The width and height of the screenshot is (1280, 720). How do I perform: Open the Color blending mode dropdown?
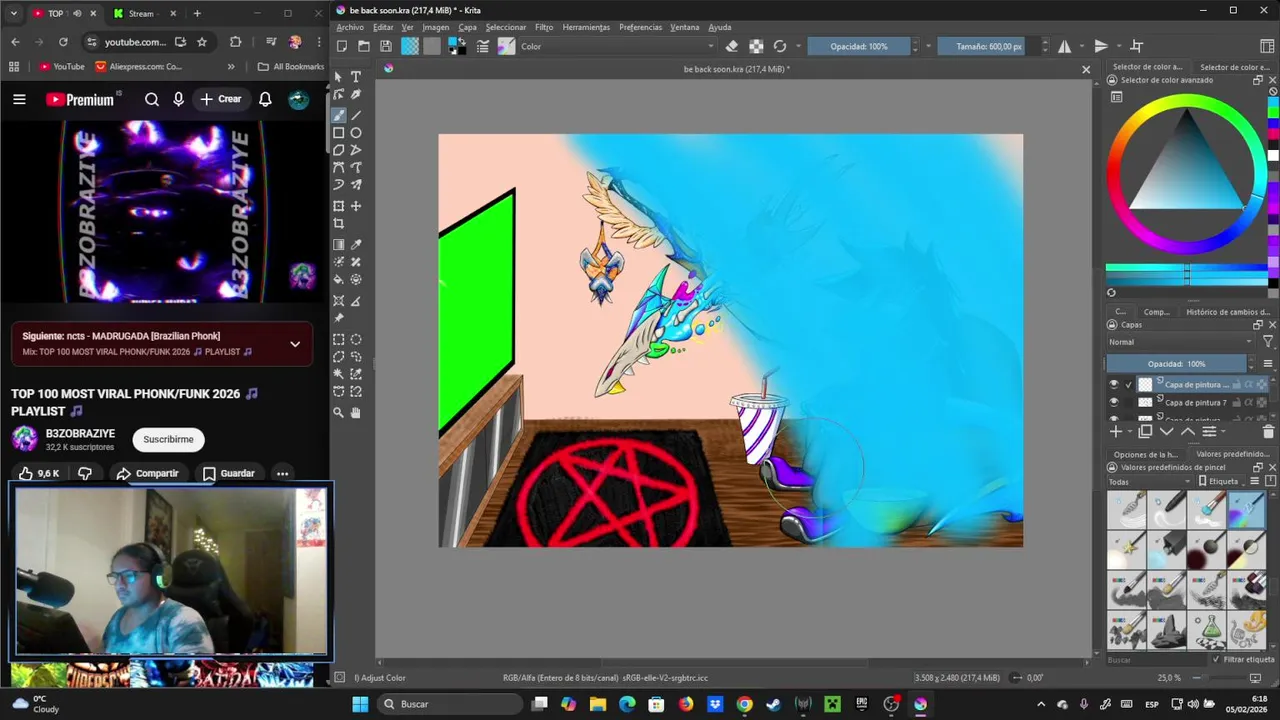[x=618, y=46]
